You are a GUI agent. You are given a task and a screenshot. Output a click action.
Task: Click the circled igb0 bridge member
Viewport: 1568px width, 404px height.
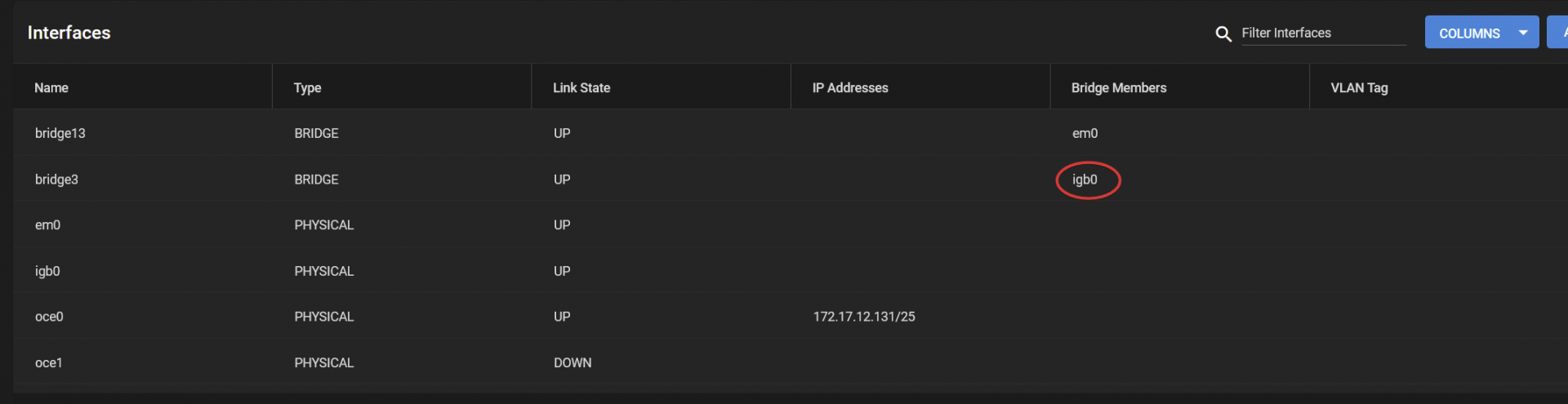(x=1085, y=180)
